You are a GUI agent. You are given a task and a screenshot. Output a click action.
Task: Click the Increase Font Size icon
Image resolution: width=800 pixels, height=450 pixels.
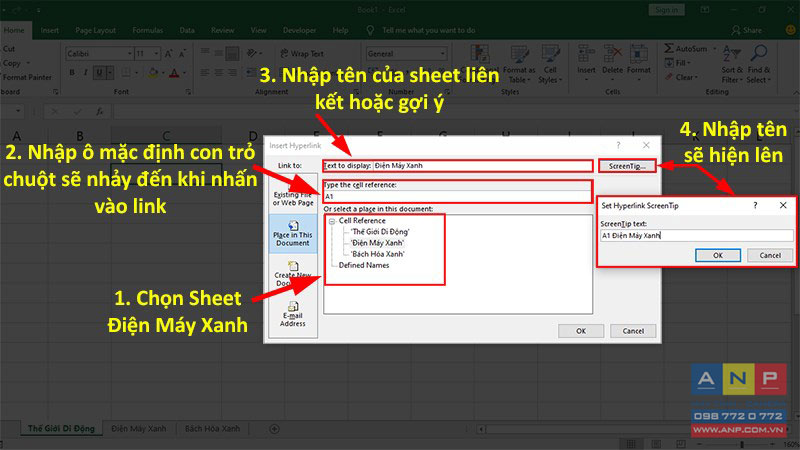click(168, 54)
